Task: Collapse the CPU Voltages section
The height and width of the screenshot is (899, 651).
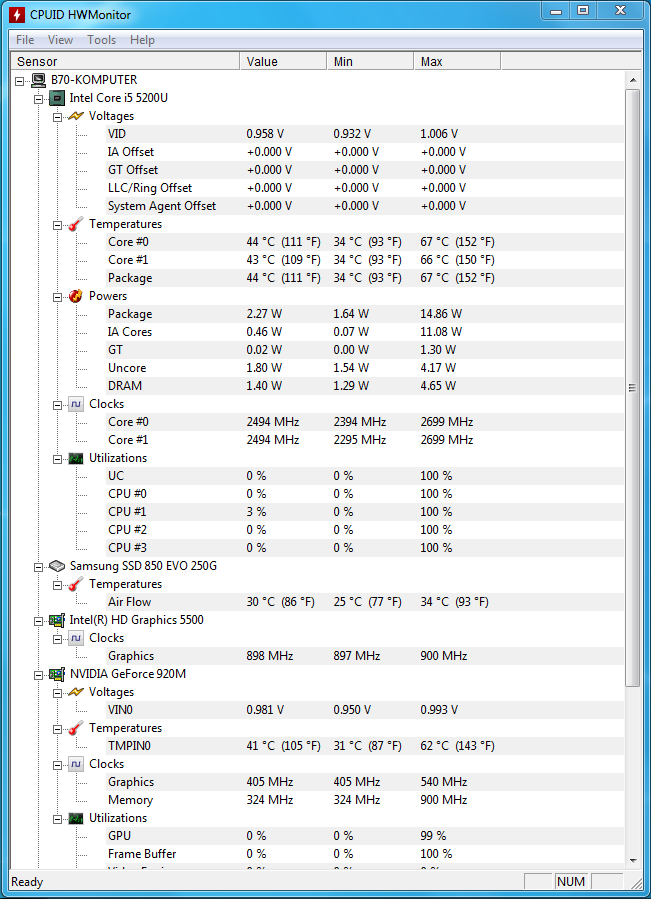Action: (57, 117)
